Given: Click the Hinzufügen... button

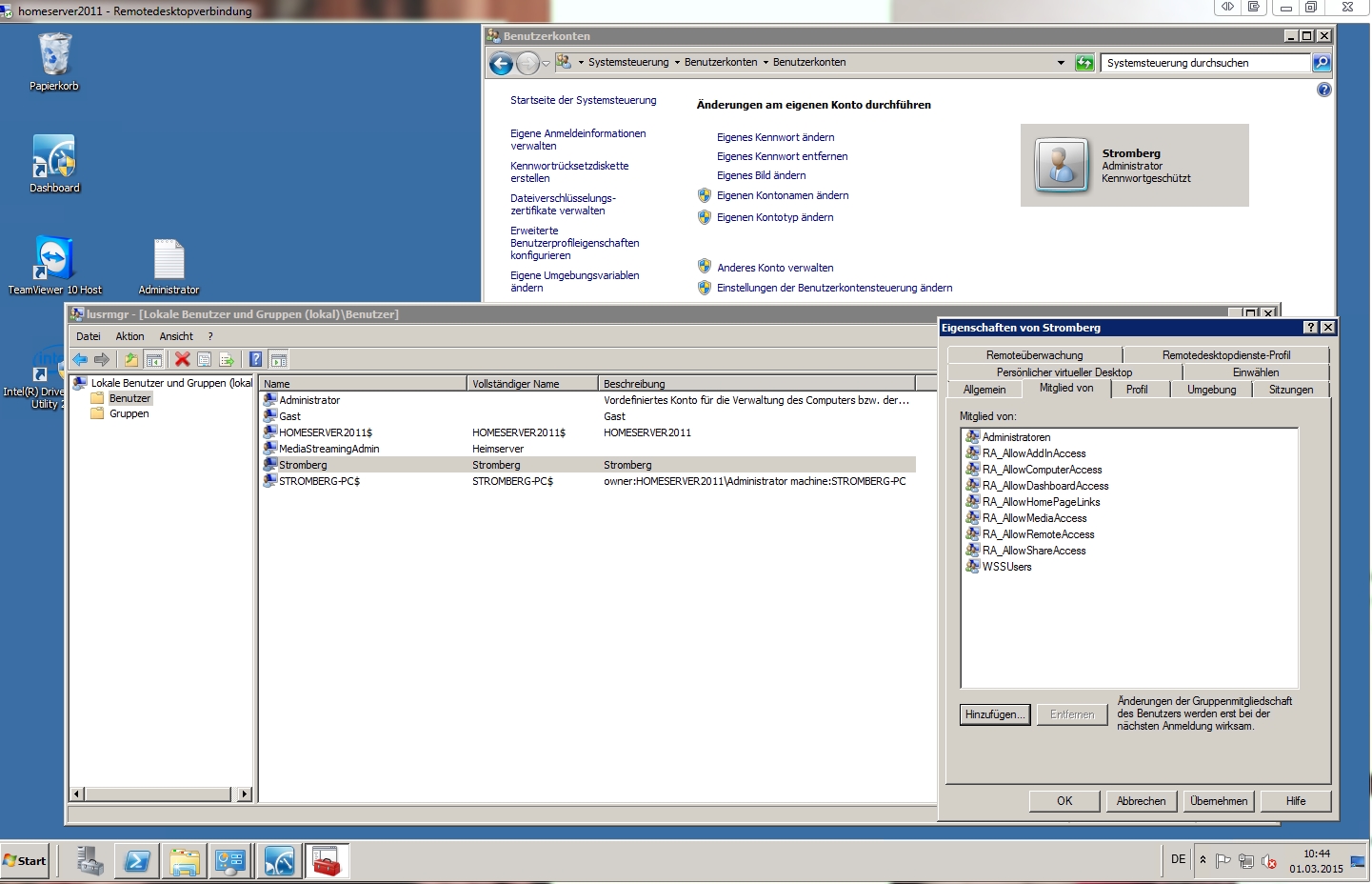Looking at the screenshot, I should pos(995,714).
